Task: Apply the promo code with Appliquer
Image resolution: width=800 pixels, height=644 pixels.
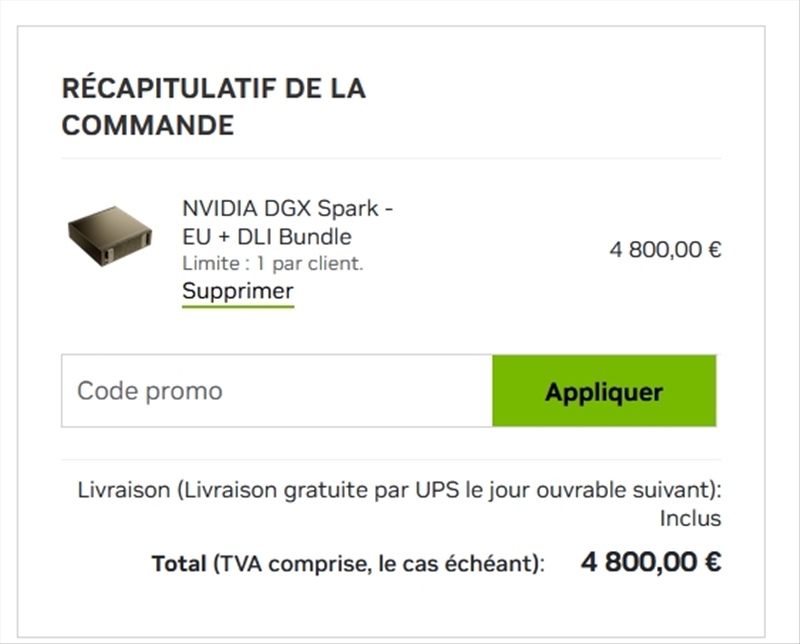Action: coord(604,391)
